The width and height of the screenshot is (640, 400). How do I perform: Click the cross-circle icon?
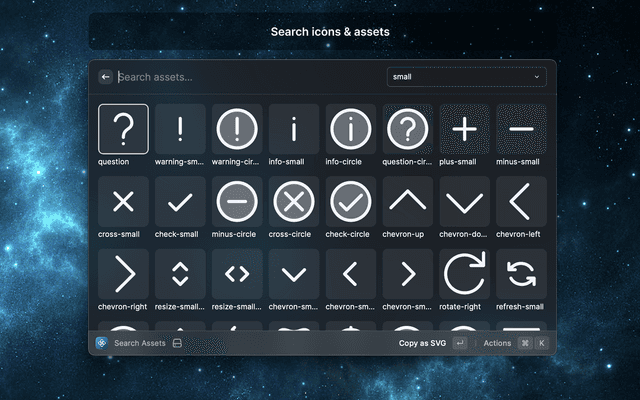294,201
